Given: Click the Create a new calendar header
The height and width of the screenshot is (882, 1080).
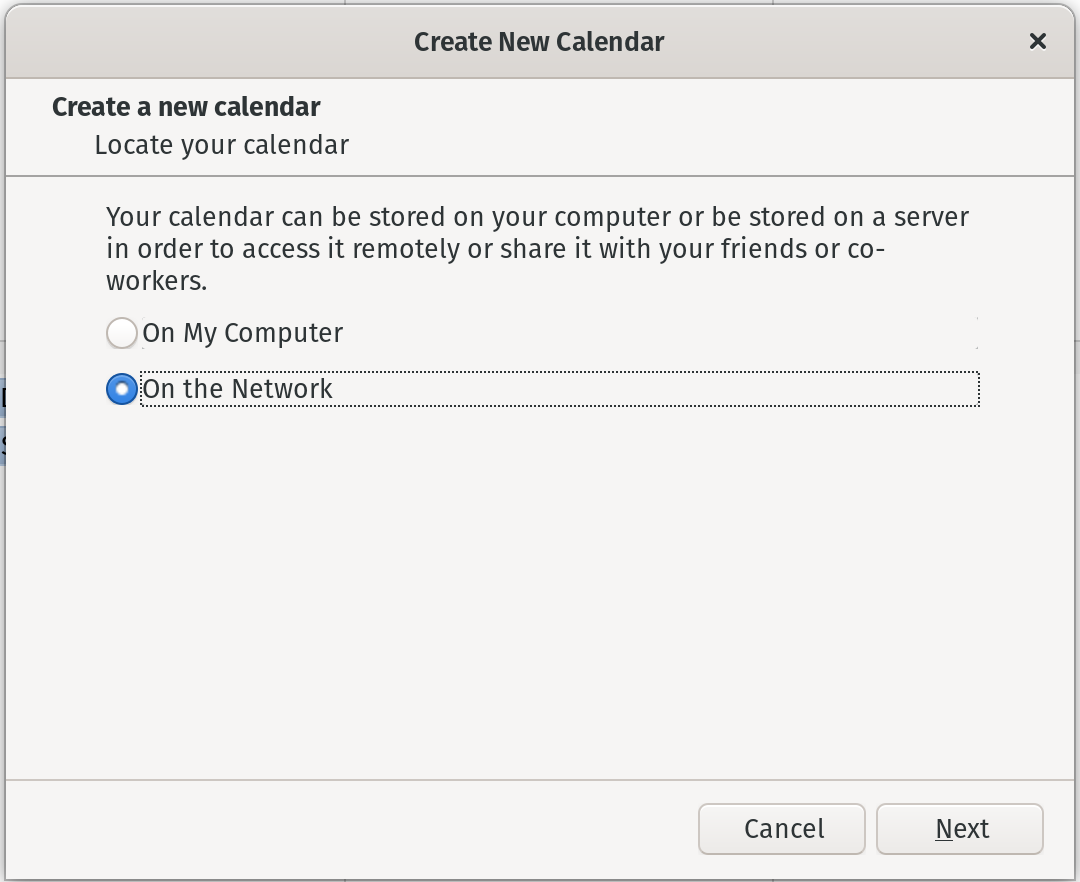Looking at the screenshot, I should pyautogui.click(x=186, y=106).
